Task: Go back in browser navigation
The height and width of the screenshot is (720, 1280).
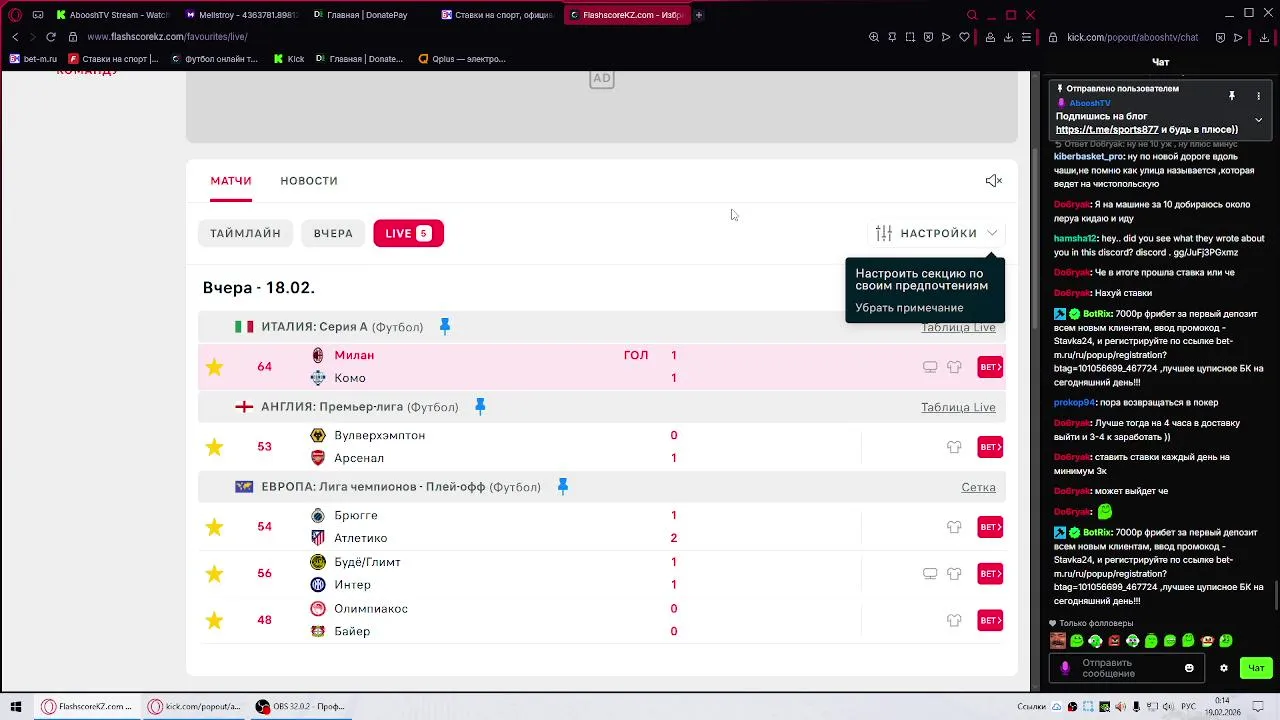Action: tap(14, 37)
